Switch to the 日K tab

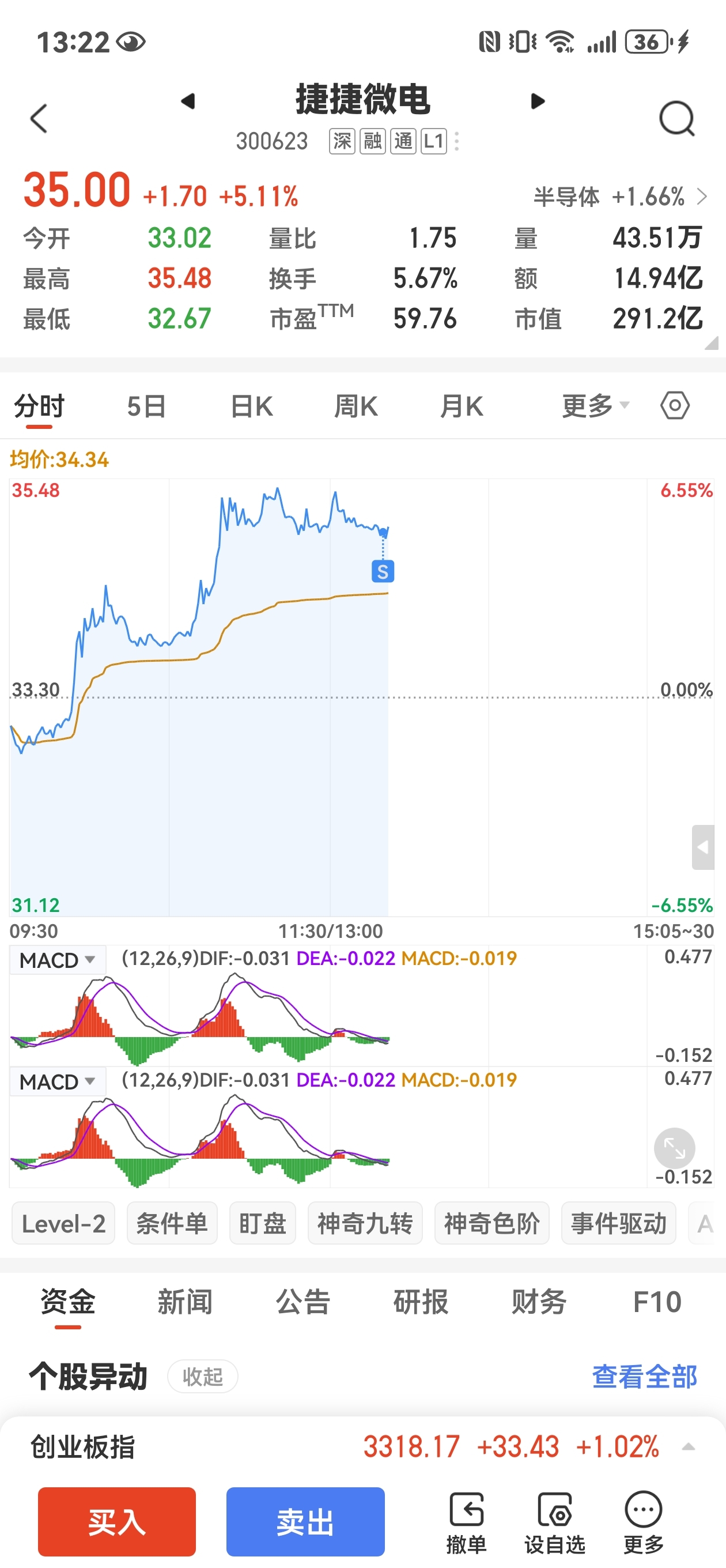tap(251, 406)
